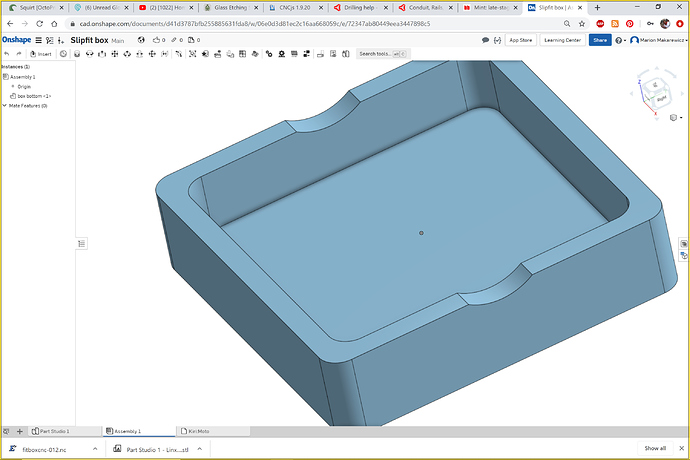Image resolution: width=690 pixels, height=460 pixels.
Task: Click the globe public document icon
Action: (141, 40)
